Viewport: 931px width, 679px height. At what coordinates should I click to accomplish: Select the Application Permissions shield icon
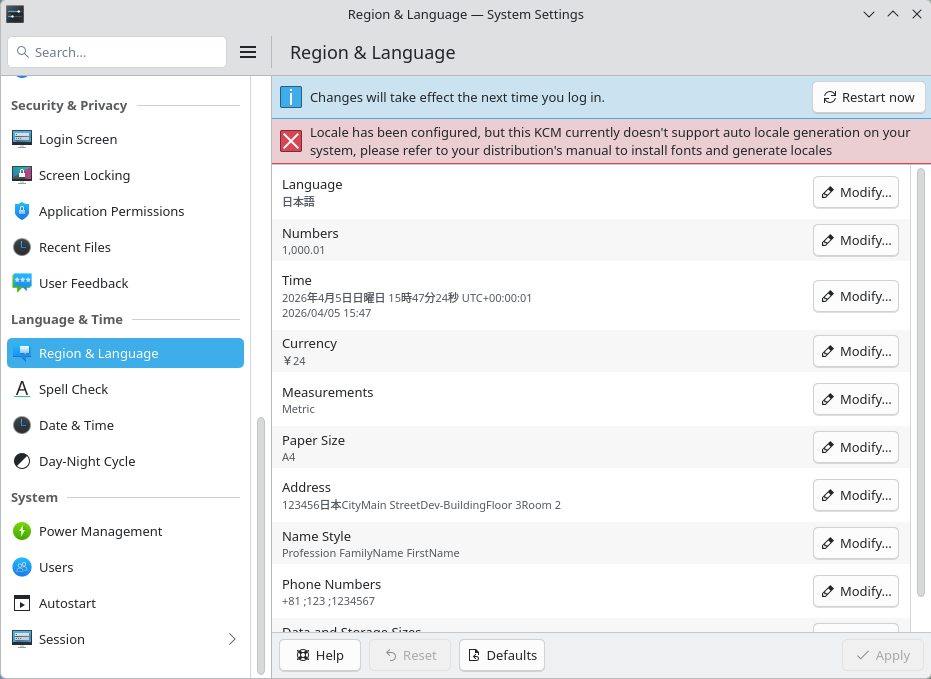point(22,211)
